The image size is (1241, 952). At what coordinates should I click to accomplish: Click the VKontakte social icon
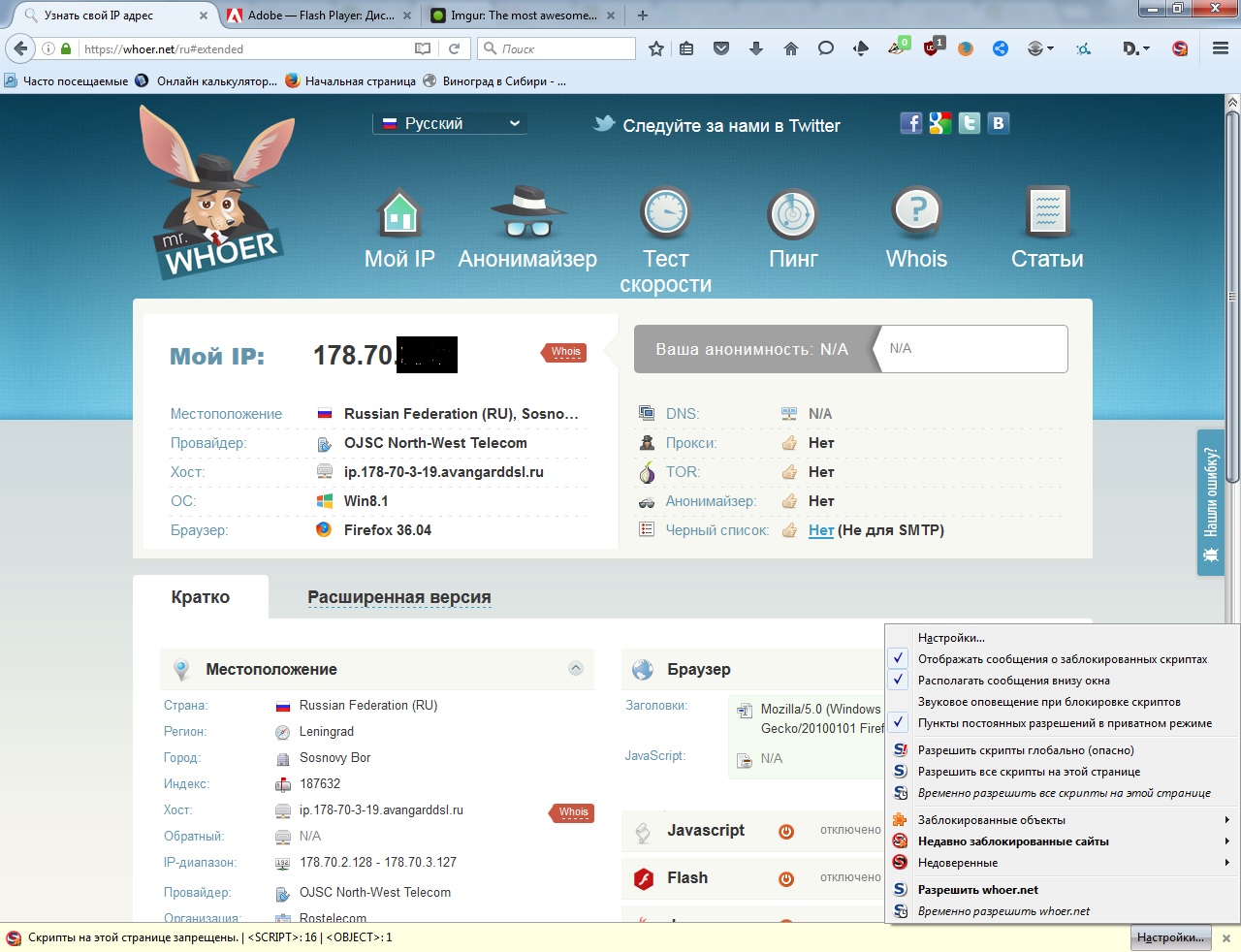pyautogui.click(x=998, y=123)
